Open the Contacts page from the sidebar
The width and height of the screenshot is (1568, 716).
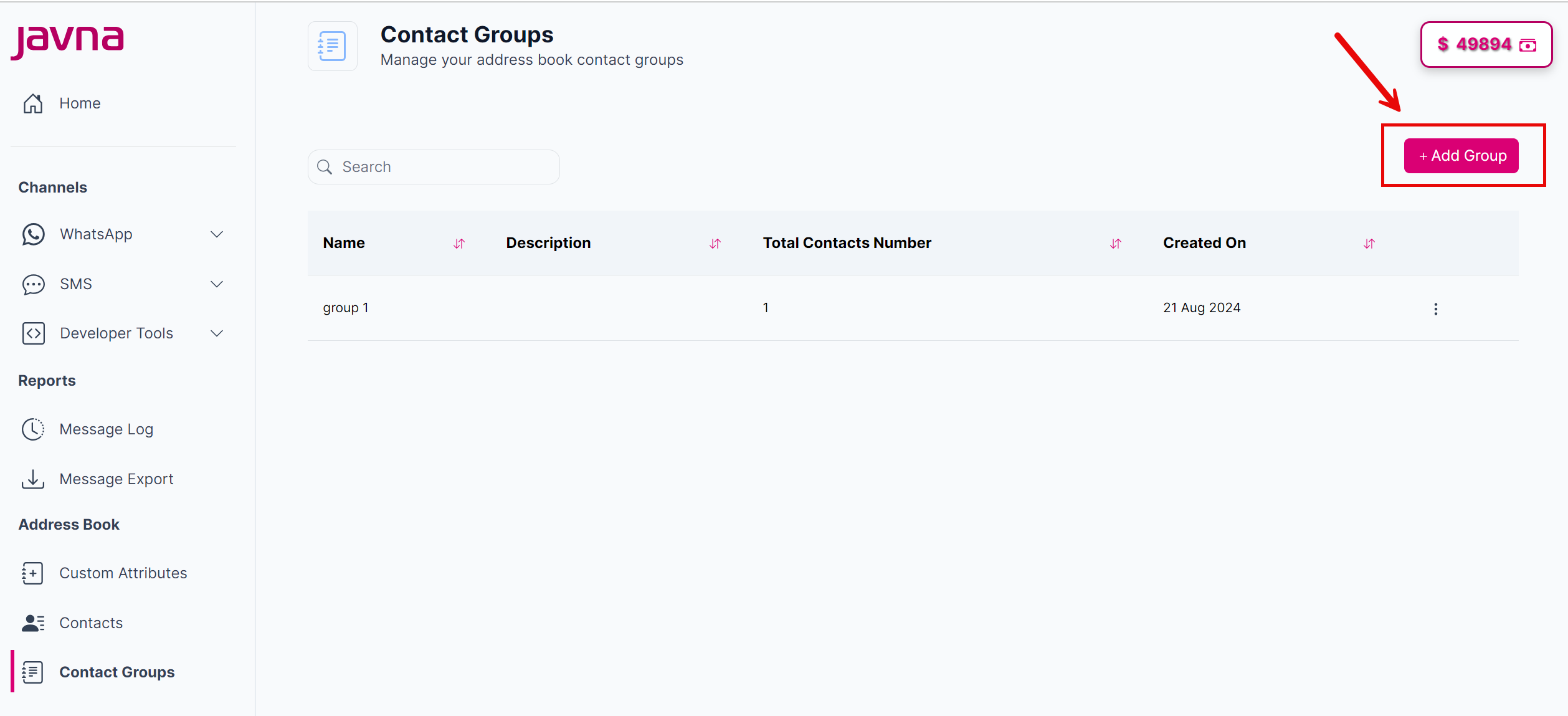point(91,623)
